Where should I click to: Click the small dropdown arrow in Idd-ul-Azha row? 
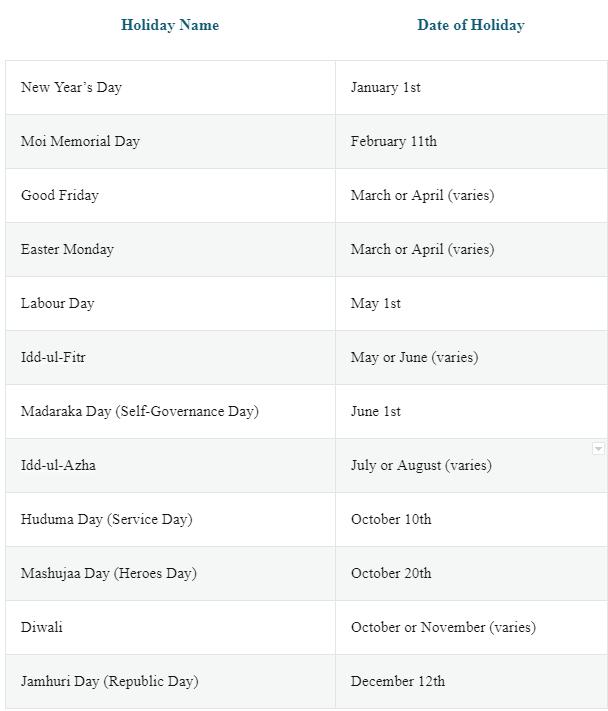tap(598, 449)
